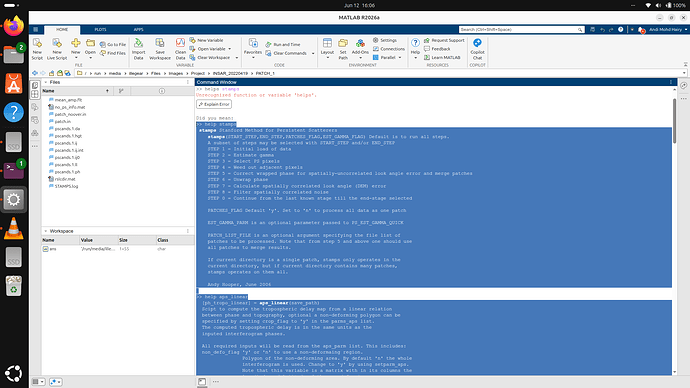Viewport: 690px width, 388px height.
Task: Click the source control column header icon
Action: (121, 91)
